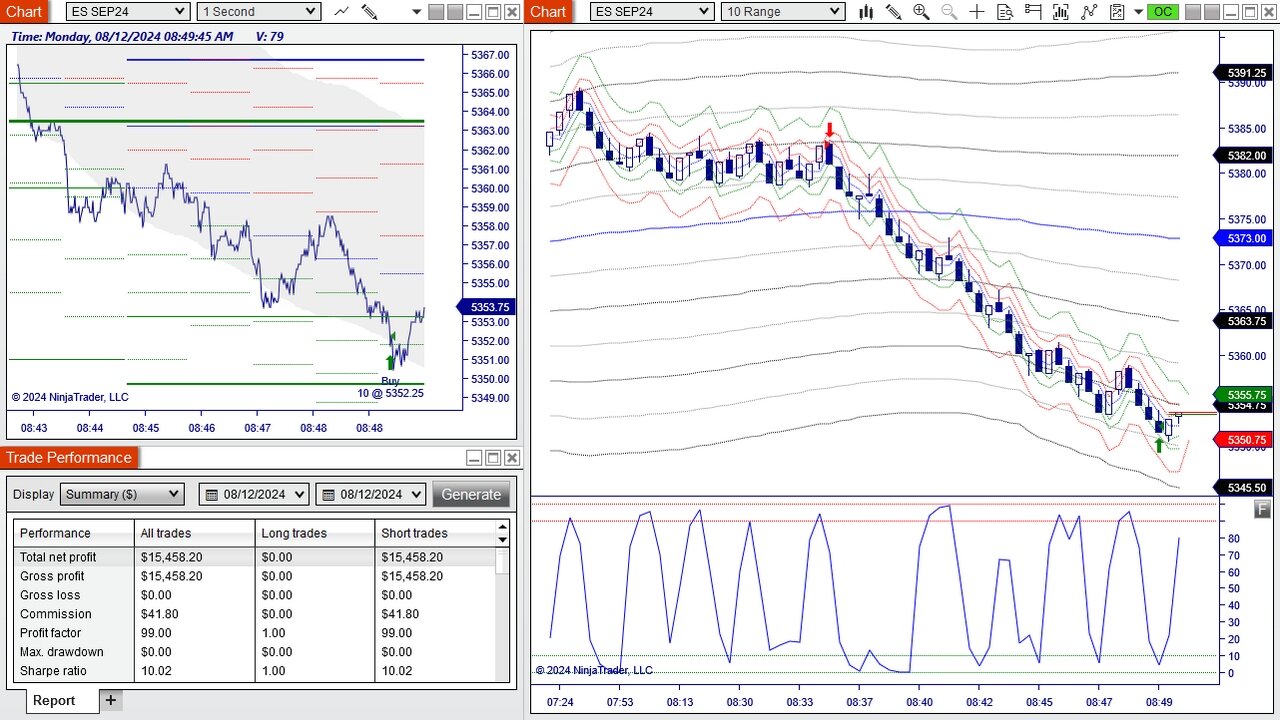
Task: Click 5391.25 price marker on right chart
Action: coord(1244,73)
